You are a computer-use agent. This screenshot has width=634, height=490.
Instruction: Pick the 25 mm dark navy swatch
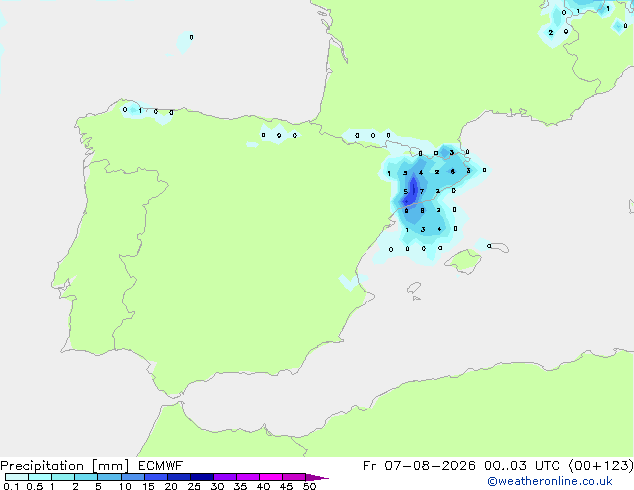click(x=202, y=477)
